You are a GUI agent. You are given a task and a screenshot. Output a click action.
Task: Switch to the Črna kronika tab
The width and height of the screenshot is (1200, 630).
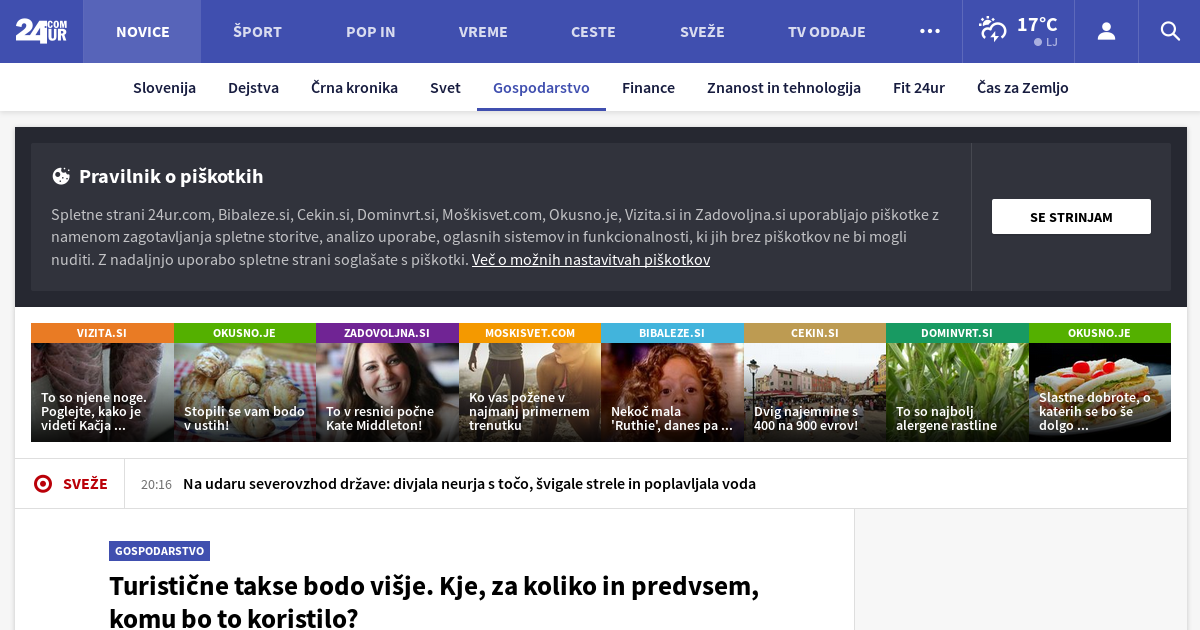tap(354, 87)
